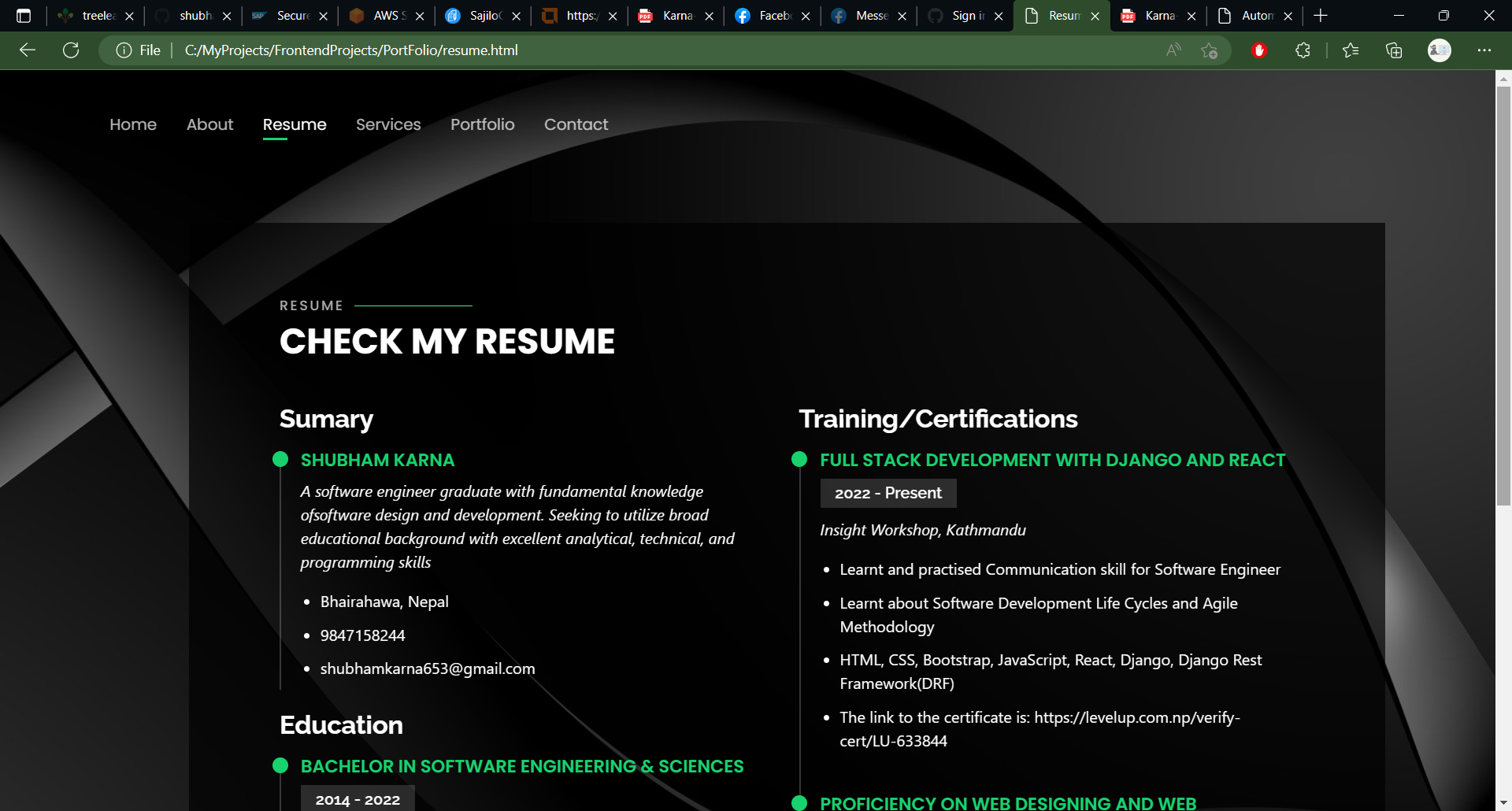This screenshot has width=1512, height=811.
Task: Open a new tab with plus button
Action: [x=1321, y=16]
